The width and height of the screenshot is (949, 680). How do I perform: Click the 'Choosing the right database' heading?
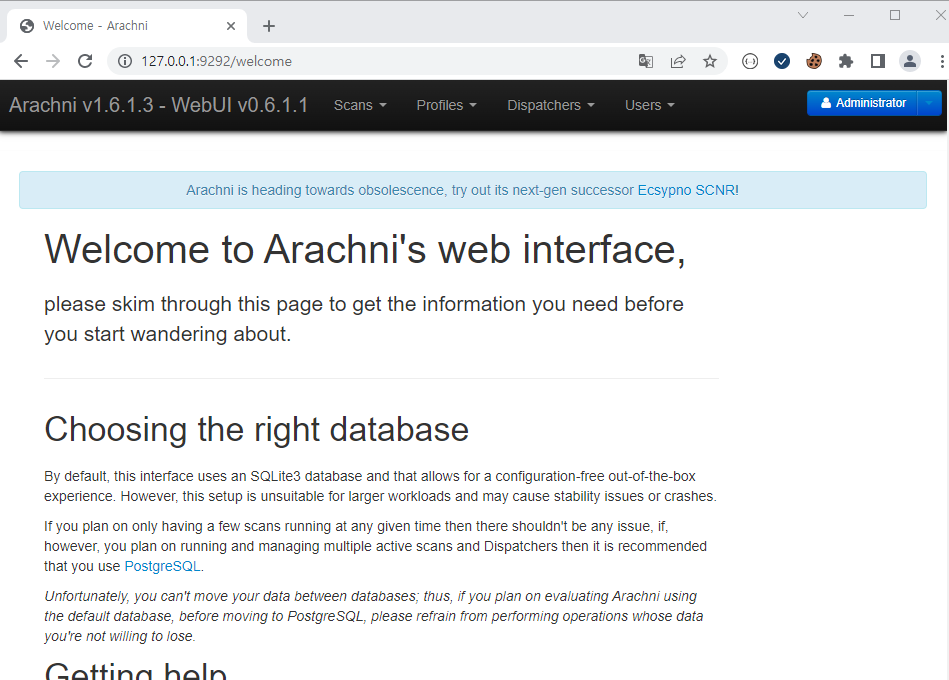click(x=256, y=430)
